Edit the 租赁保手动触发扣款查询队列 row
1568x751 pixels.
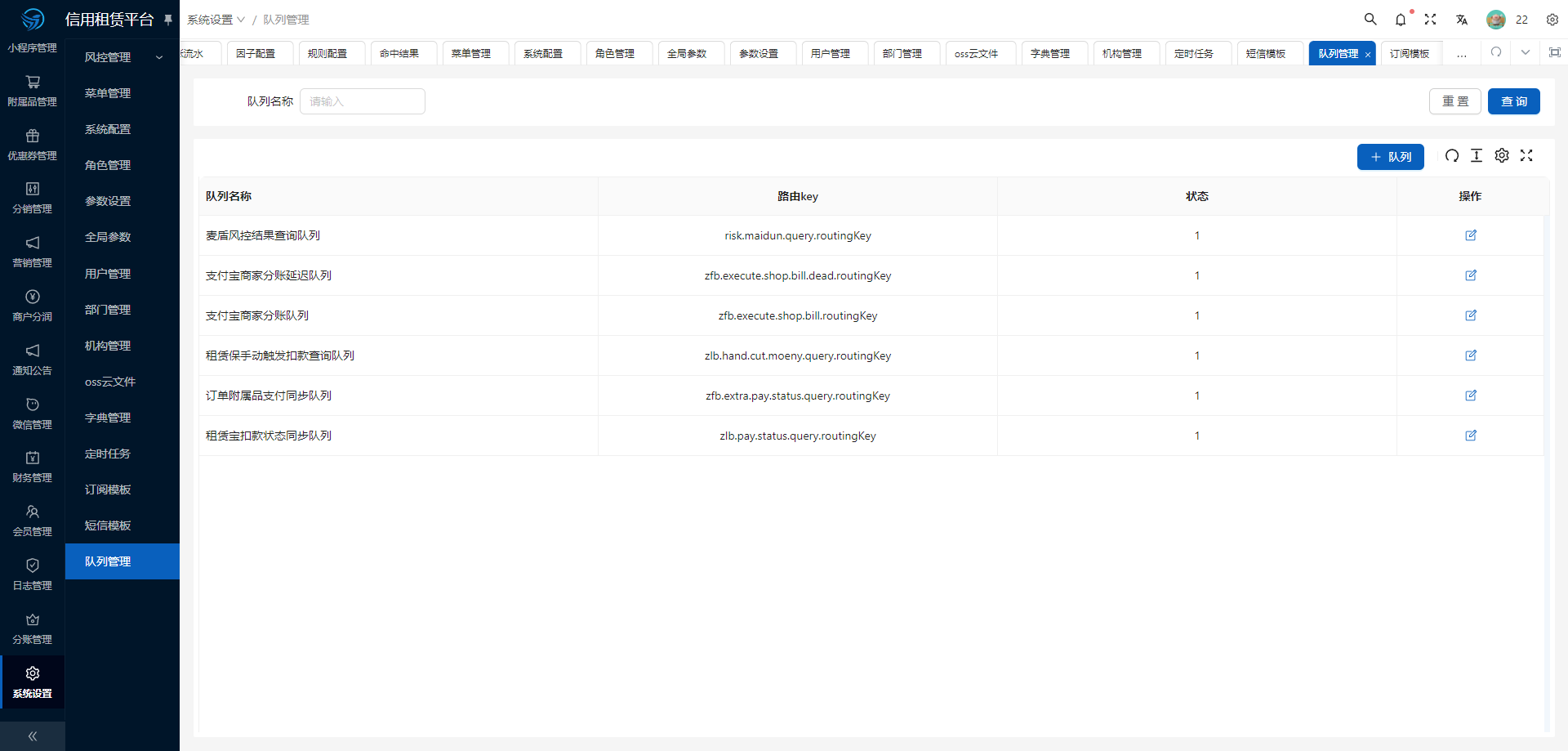[1471, 355]
